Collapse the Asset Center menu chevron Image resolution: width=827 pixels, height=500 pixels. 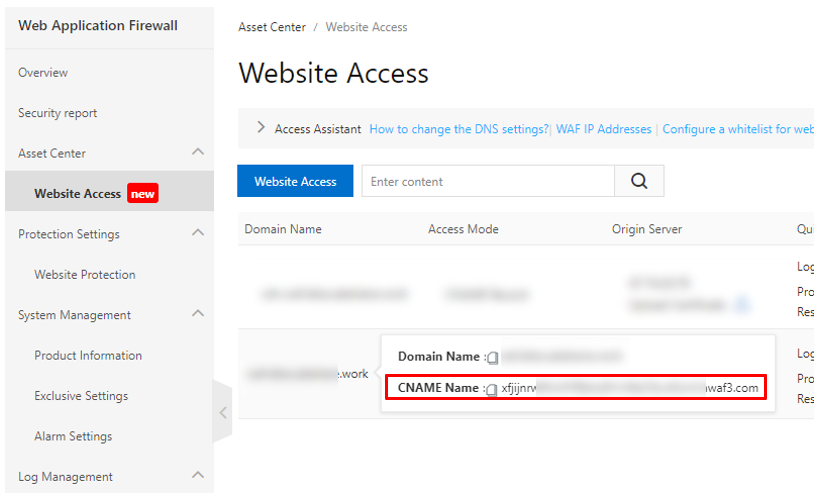coord(198,152)
